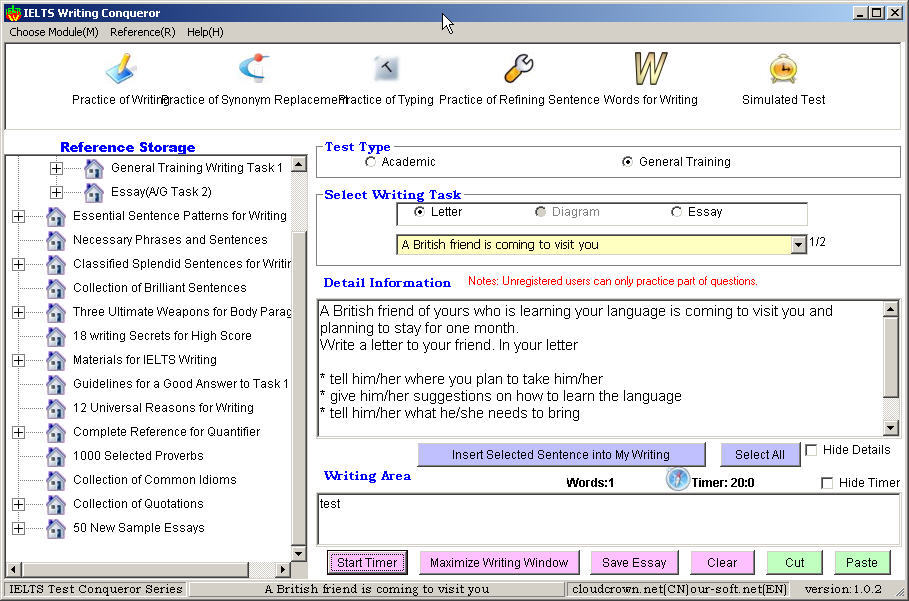Viewport: 909px width, 601px height.
Task: Click the Reference Storage horizontal scrollbar thumb
Action: [x=135, y=569]
